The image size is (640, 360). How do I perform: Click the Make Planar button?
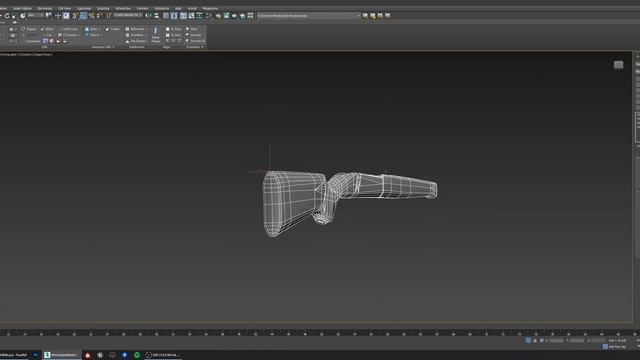[156, 35]
